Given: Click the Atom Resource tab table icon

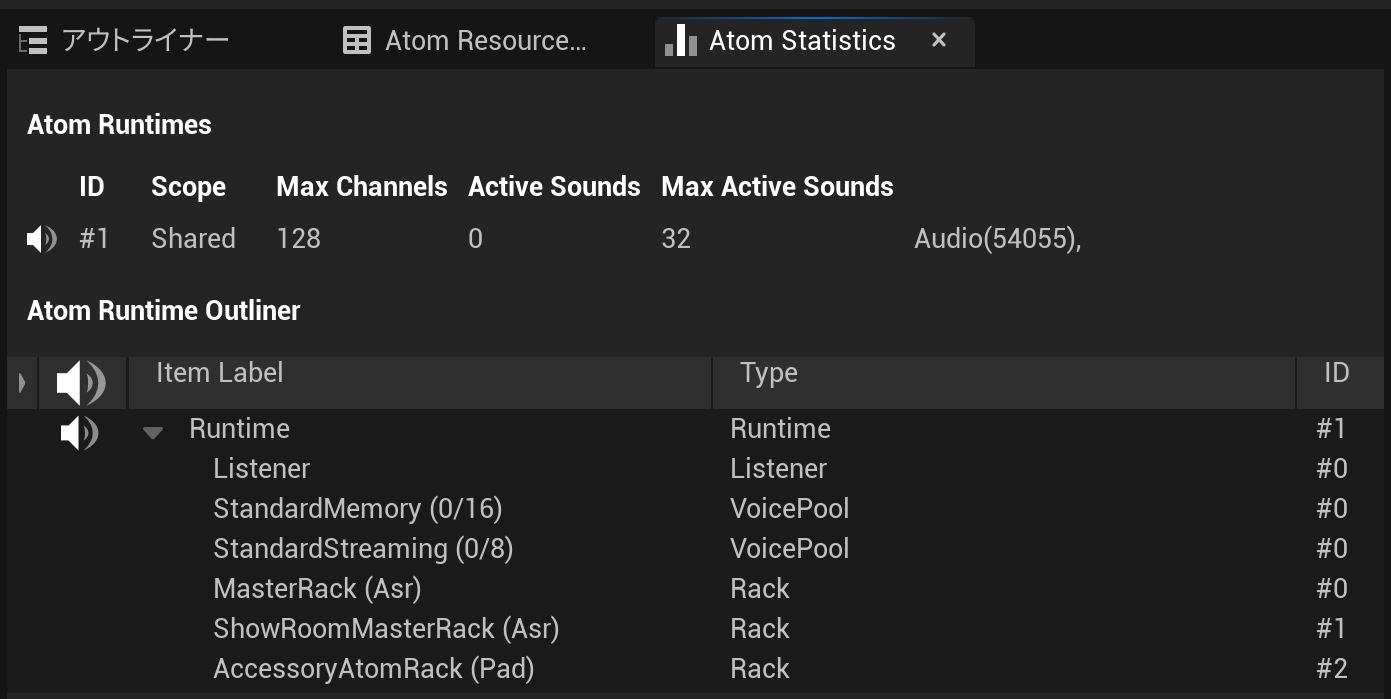Looking at the screenshot, I should point(357,41).
